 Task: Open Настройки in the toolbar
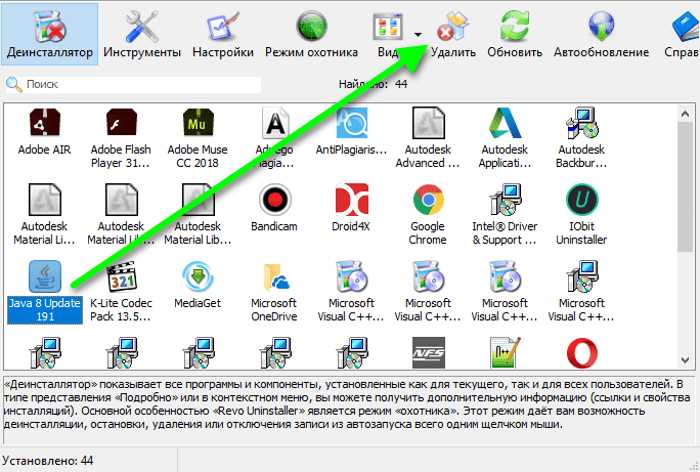[x=223, y=34]
